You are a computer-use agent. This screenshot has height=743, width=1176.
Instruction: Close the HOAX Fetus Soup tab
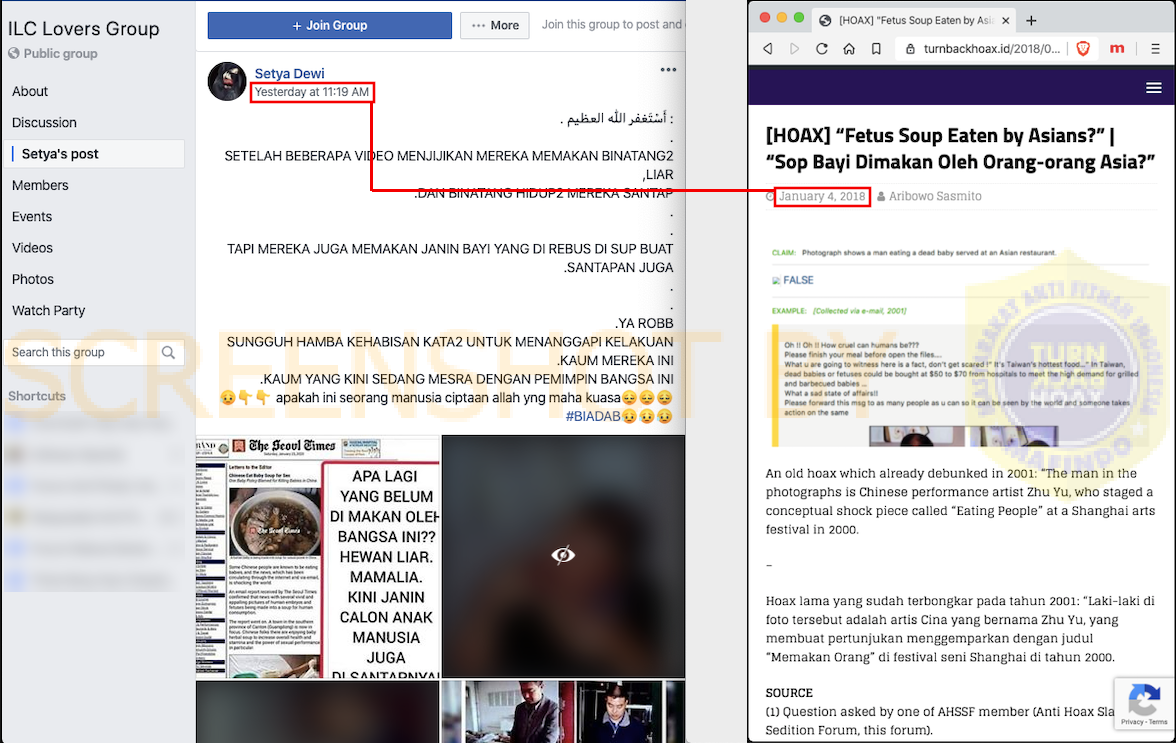(1006, 20)
